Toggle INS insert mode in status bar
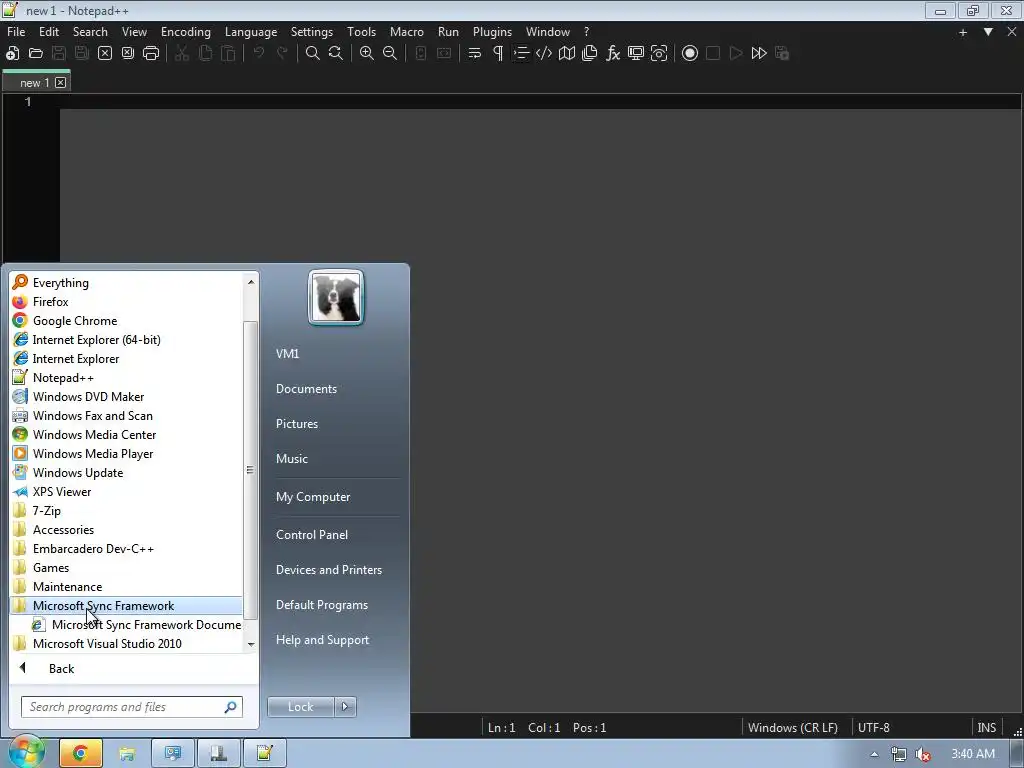Screen dimensions: 1024x768 (x=986, y=727)
